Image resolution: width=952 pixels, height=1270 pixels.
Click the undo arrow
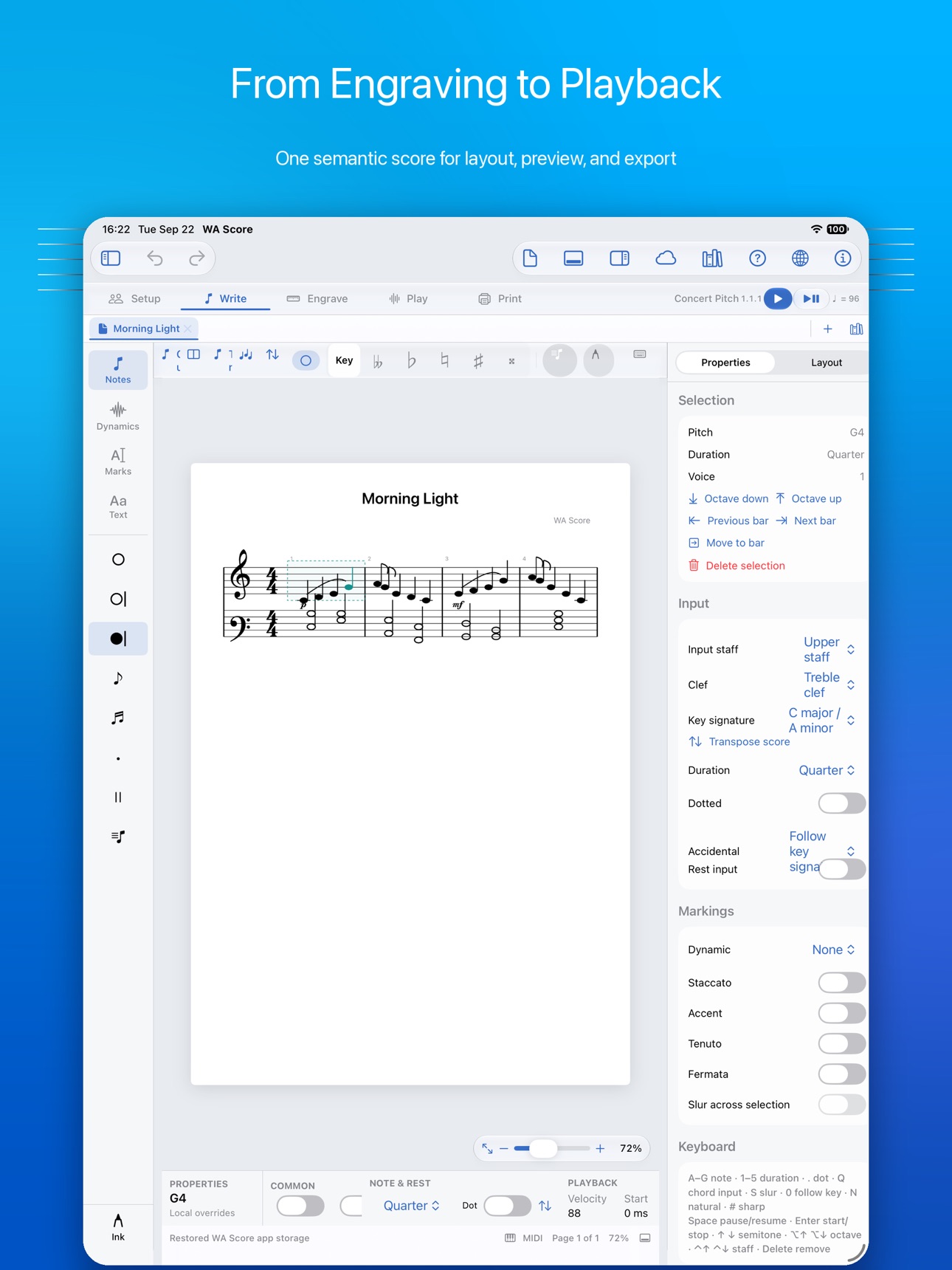click(x=155, y=258)
